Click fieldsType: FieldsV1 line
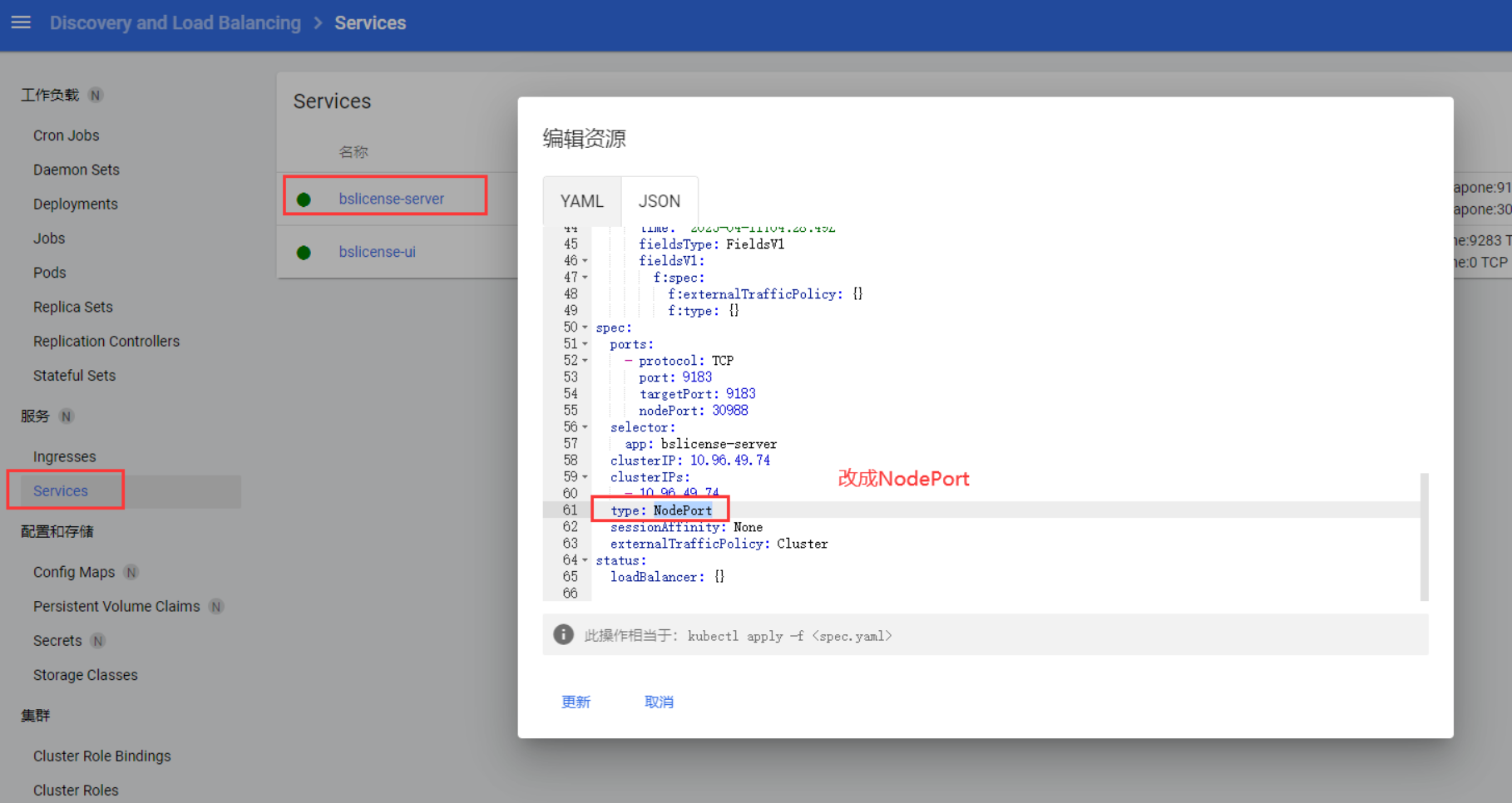Viewport: 1512px width, 803px height. point(711,244)
